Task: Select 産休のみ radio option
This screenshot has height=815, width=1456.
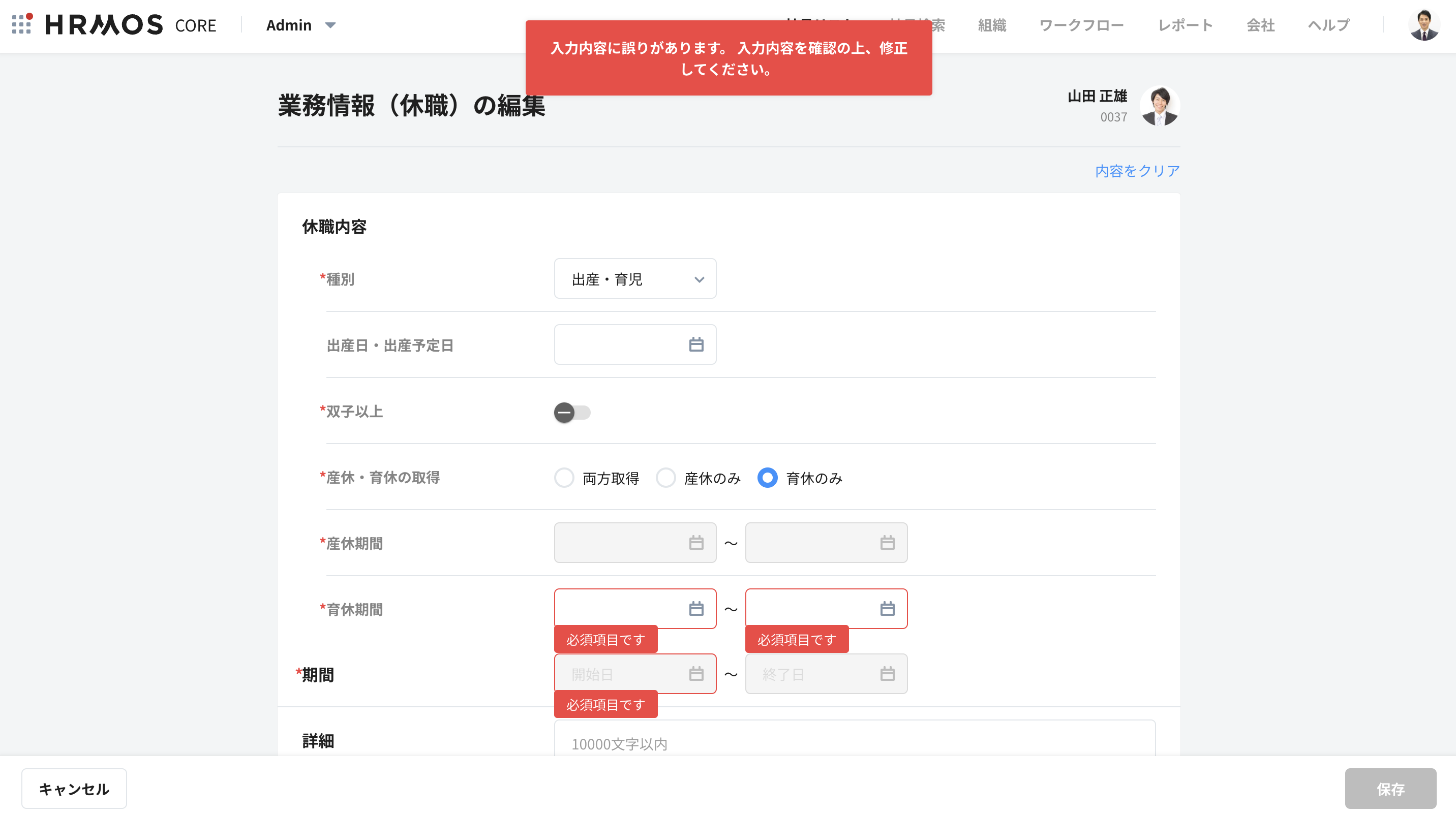Action: pos(665,478)
